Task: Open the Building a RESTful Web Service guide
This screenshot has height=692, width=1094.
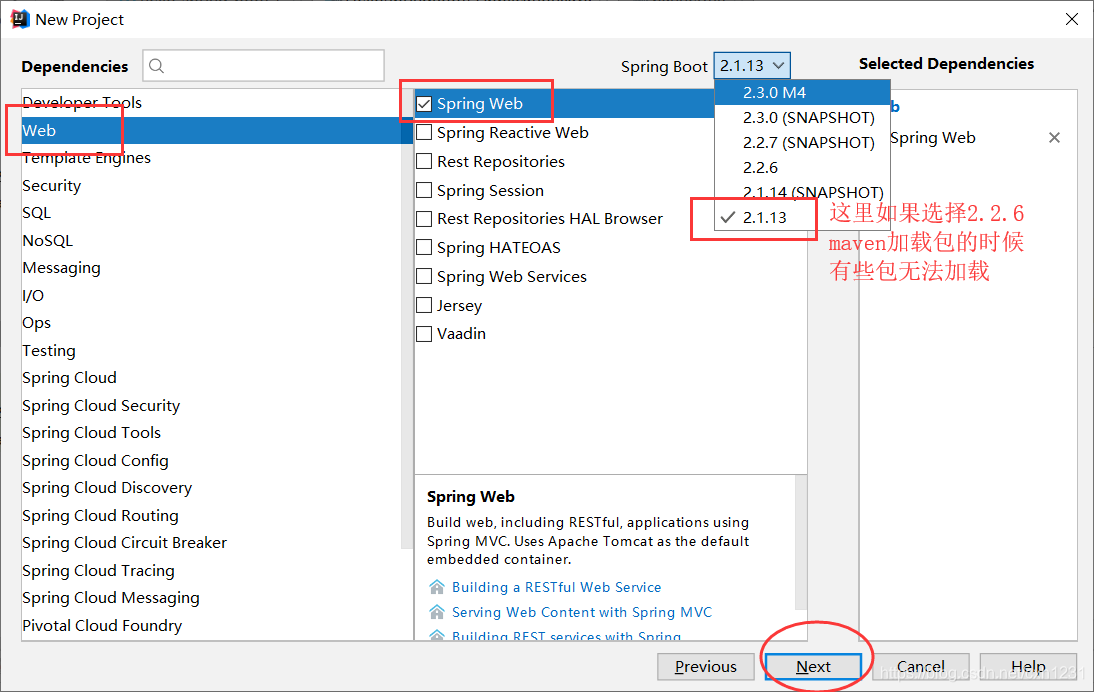Action: pos(556,587)
